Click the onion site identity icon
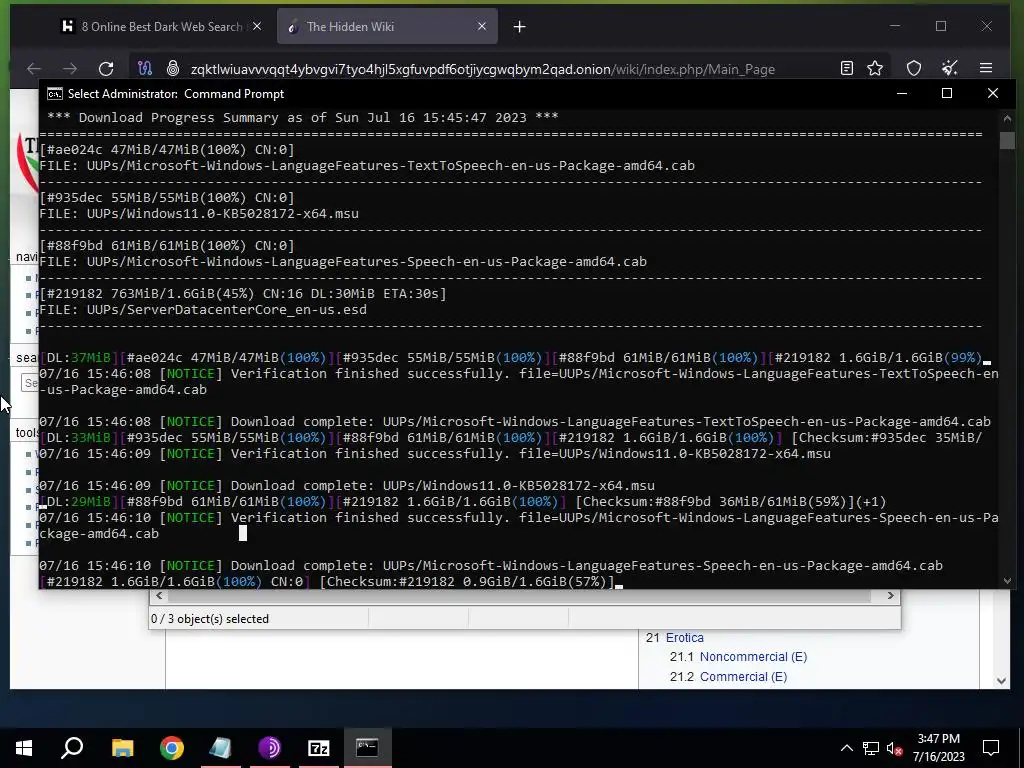This screenshot has height=768, width=1024. pyautogui.click(x=173, y=69)
